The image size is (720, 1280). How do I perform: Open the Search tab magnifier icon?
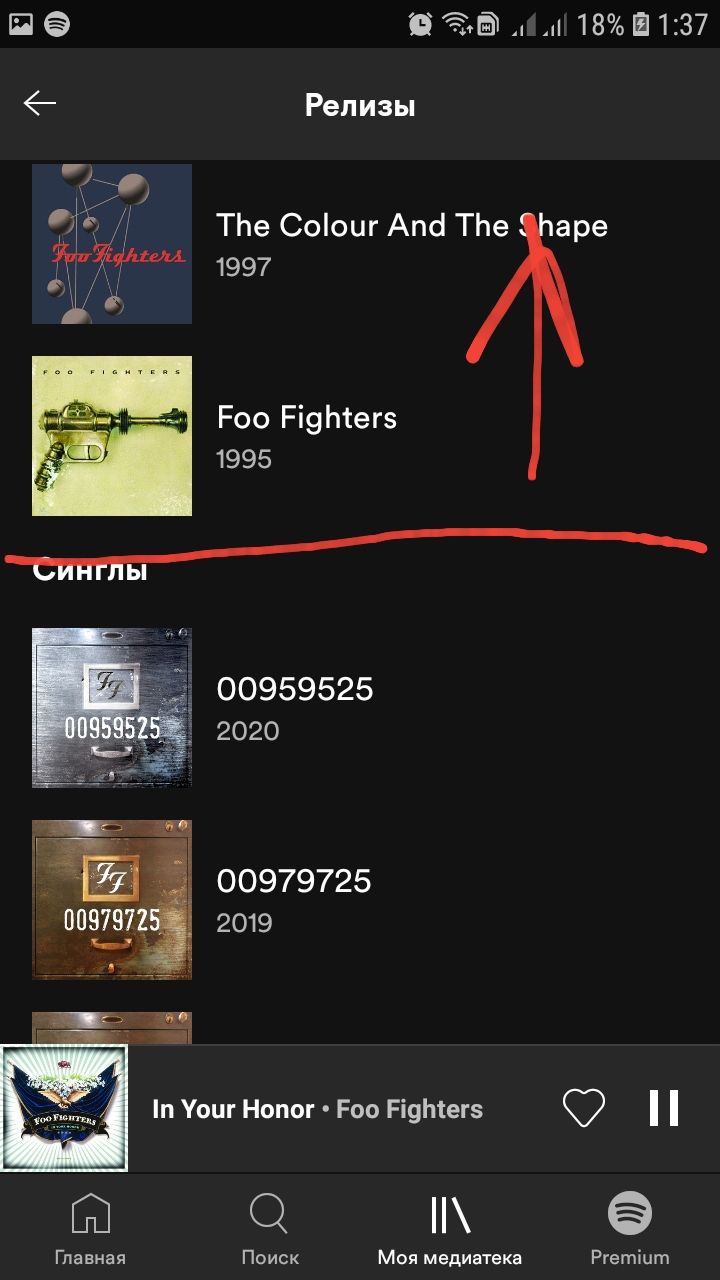(269, 1215)
